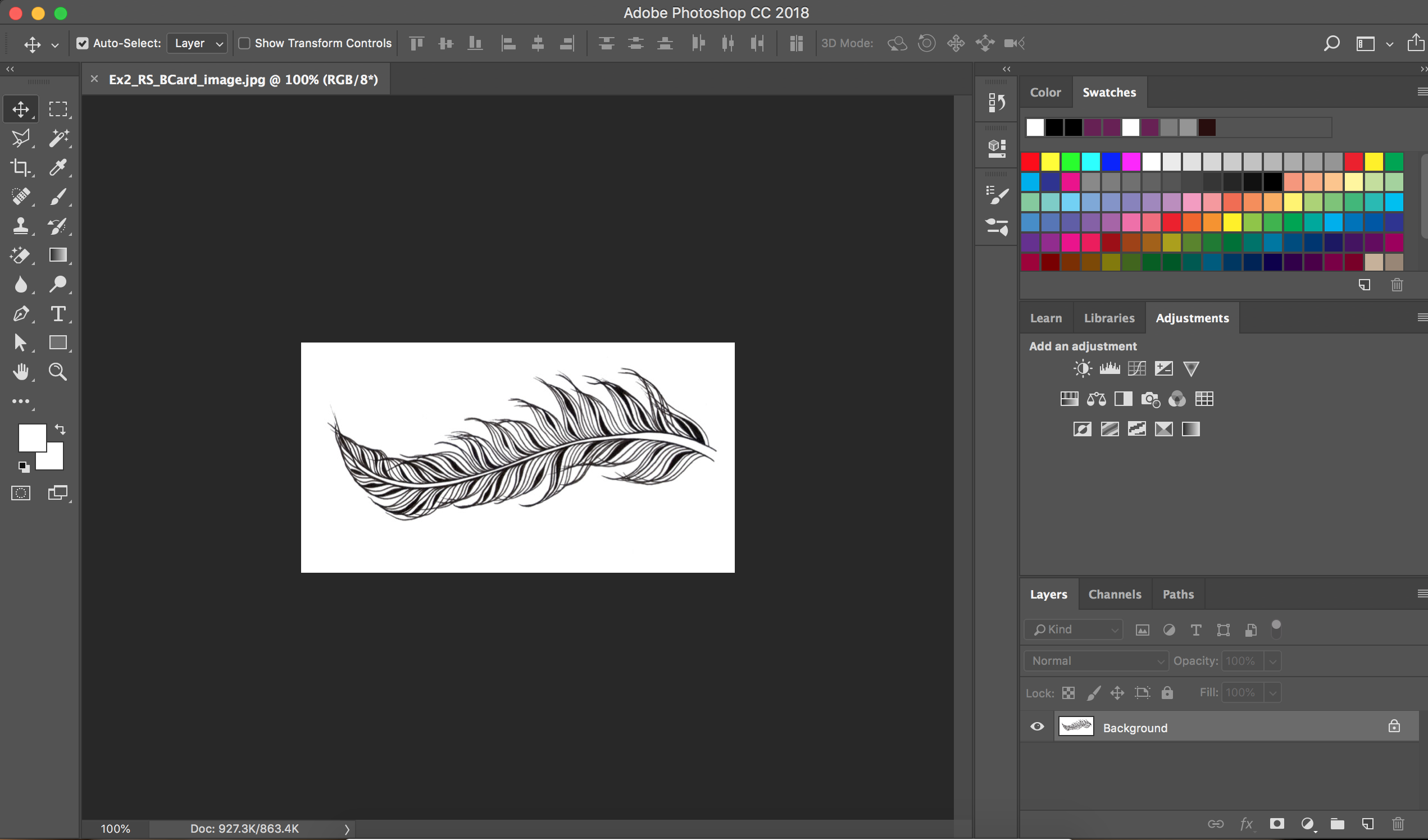
Task: Expand the layer filter Kind dropdown
Action: [1074, 629]
